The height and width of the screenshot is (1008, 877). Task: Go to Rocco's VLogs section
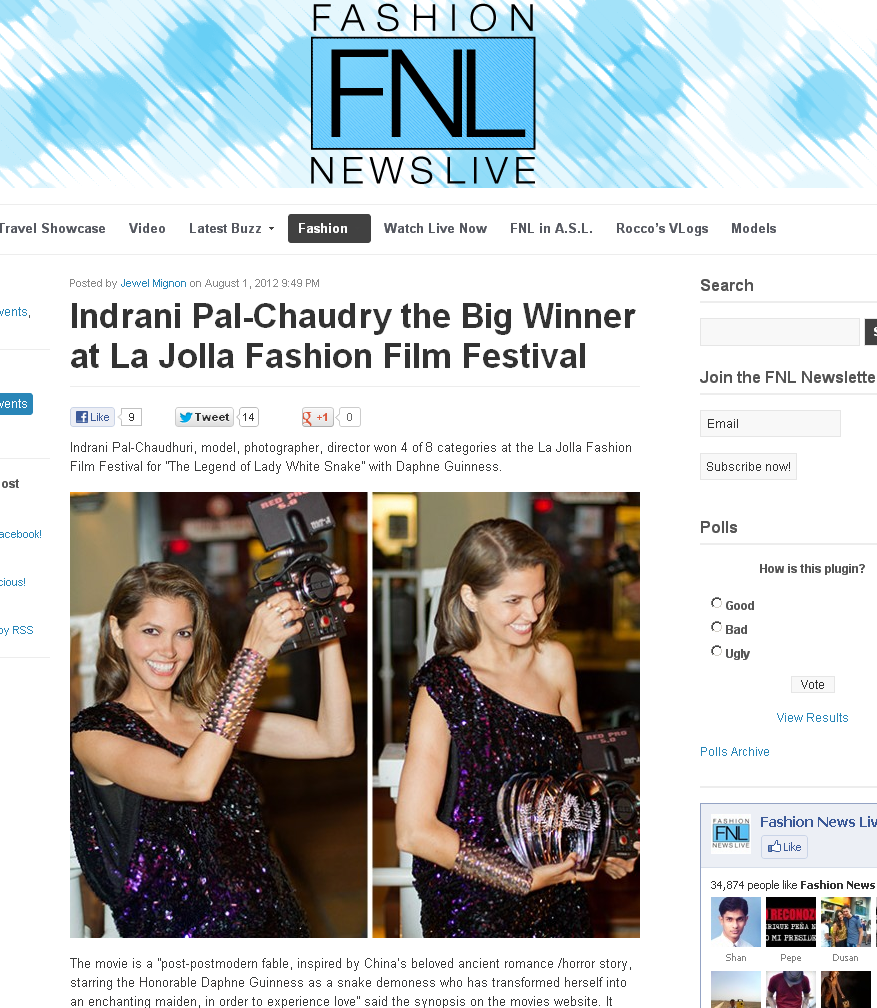pyautogui.click(x=662, y=228)
